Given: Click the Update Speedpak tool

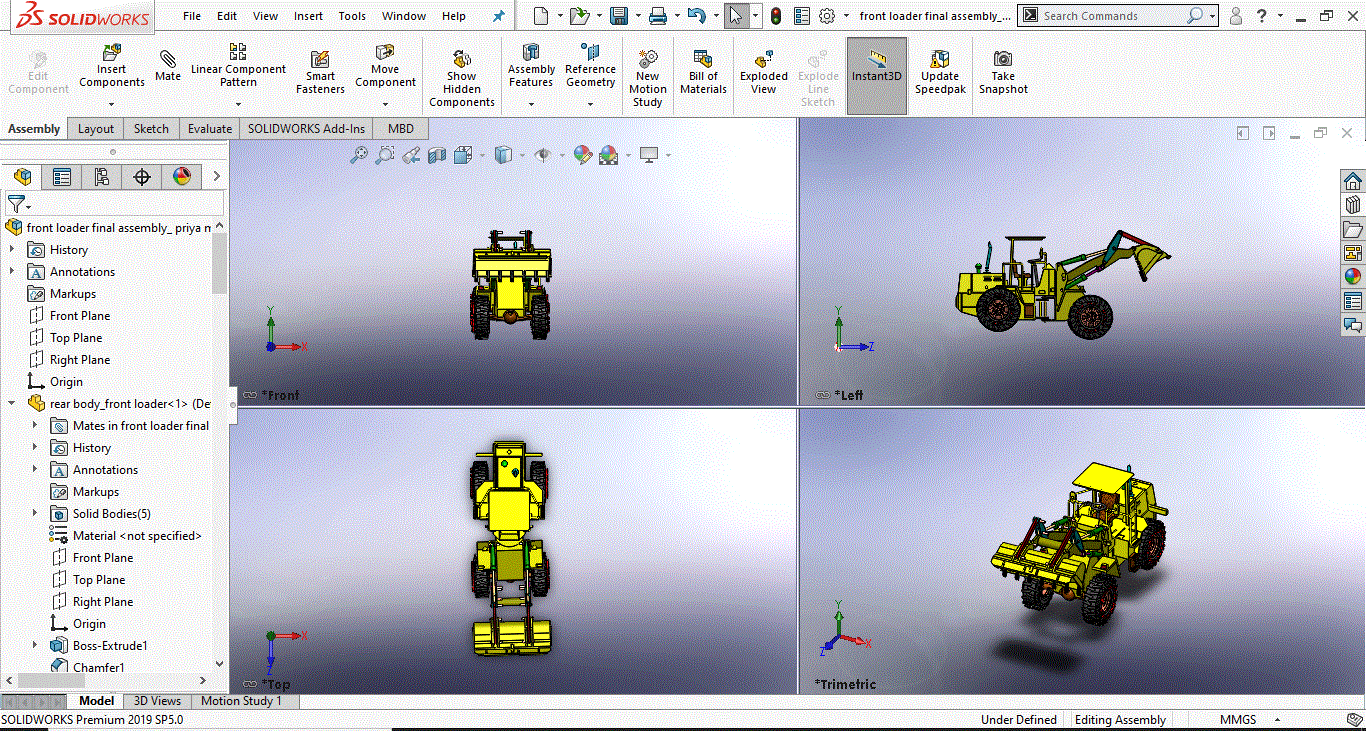Looking at the screenshot, I should [x=940, y=72].
